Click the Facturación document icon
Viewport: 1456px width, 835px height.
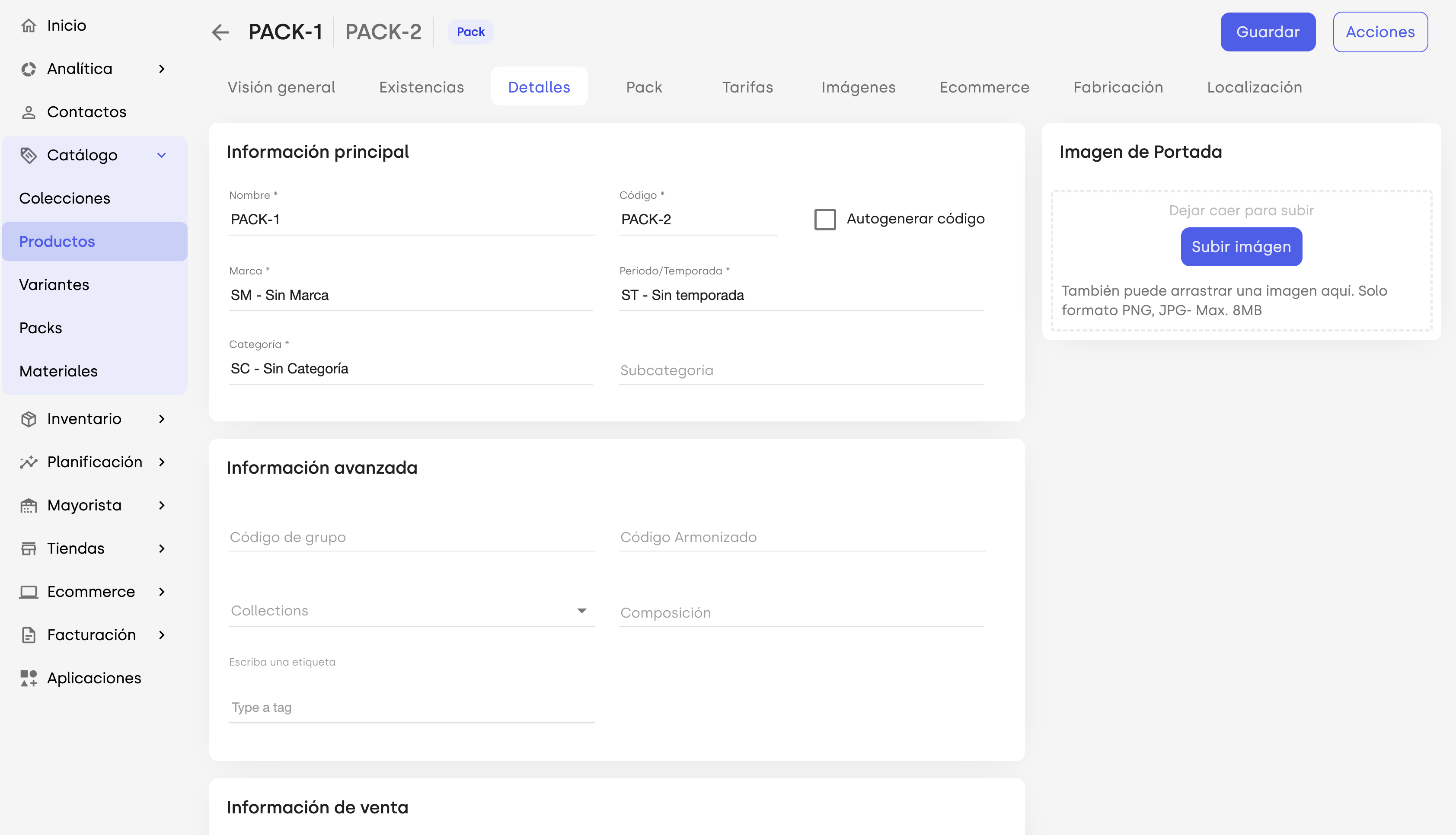tap(29, 635)
